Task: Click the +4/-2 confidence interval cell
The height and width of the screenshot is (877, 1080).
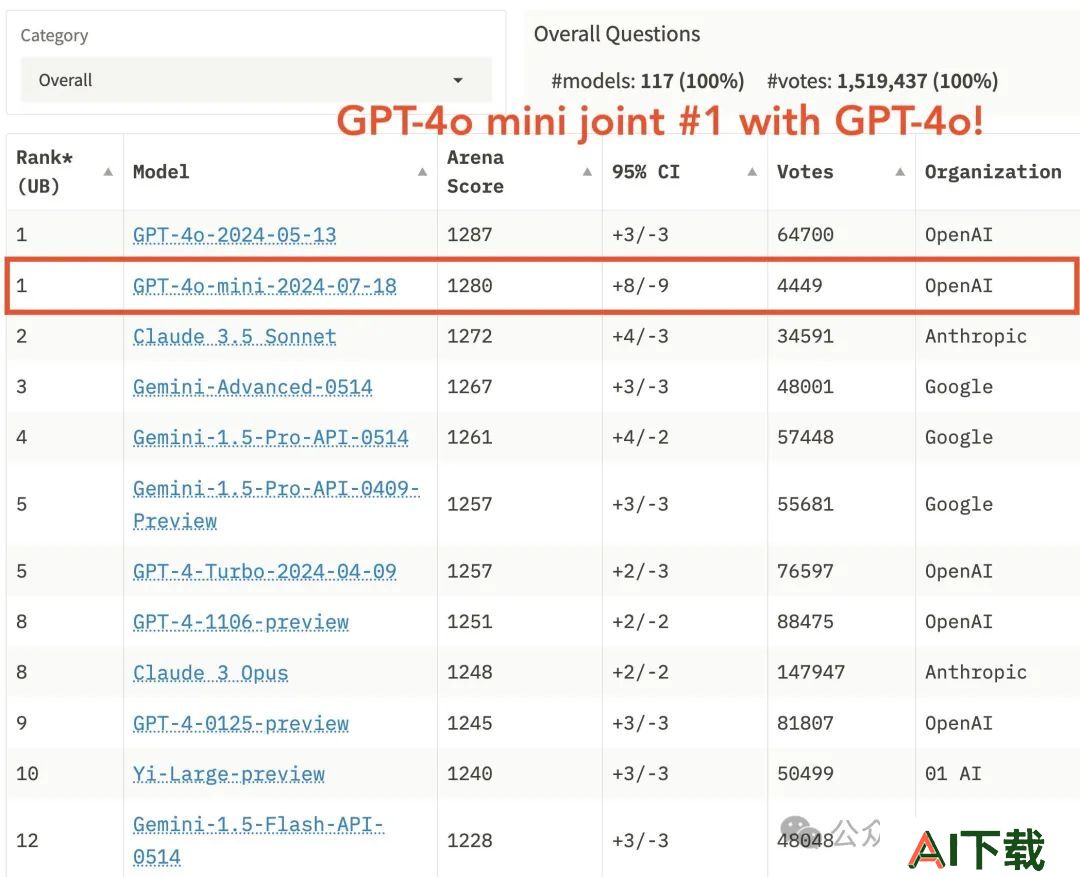Action: click(640, 437)
